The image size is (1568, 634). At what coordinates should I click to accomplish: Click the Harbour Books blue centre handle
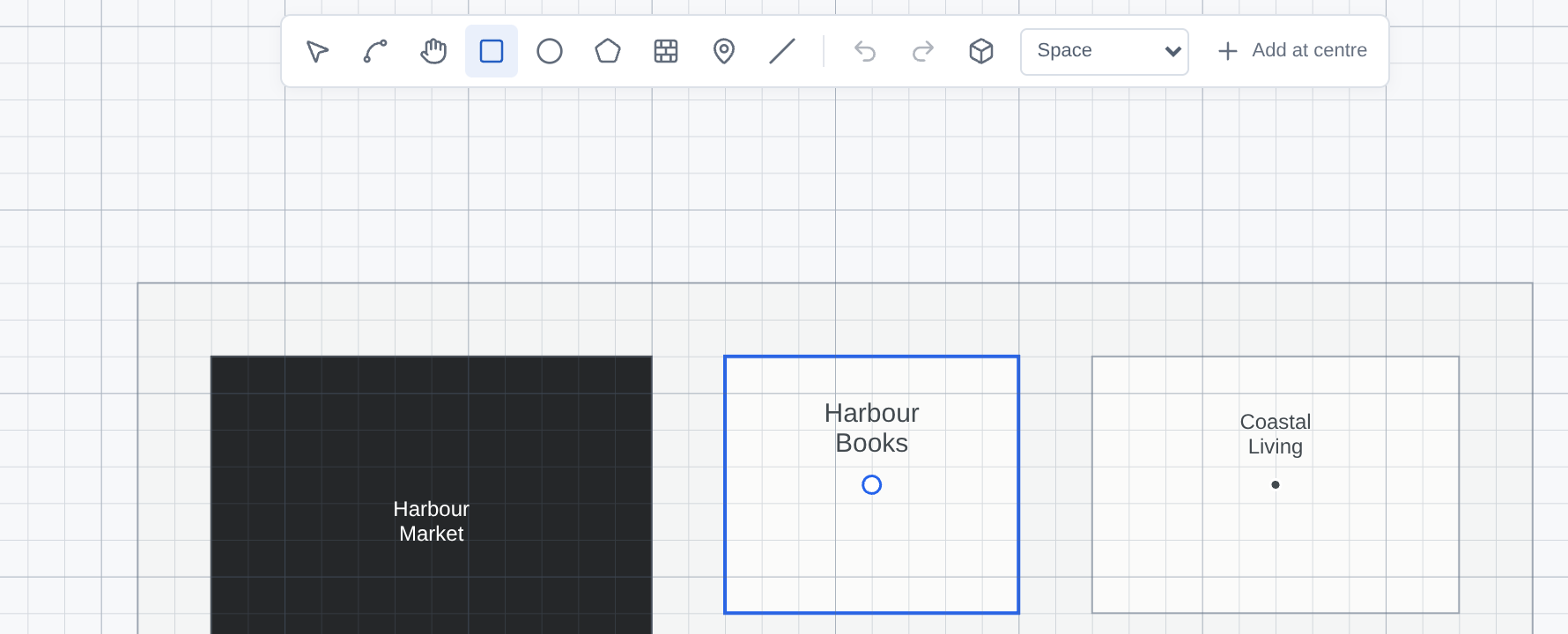[872, 485]
